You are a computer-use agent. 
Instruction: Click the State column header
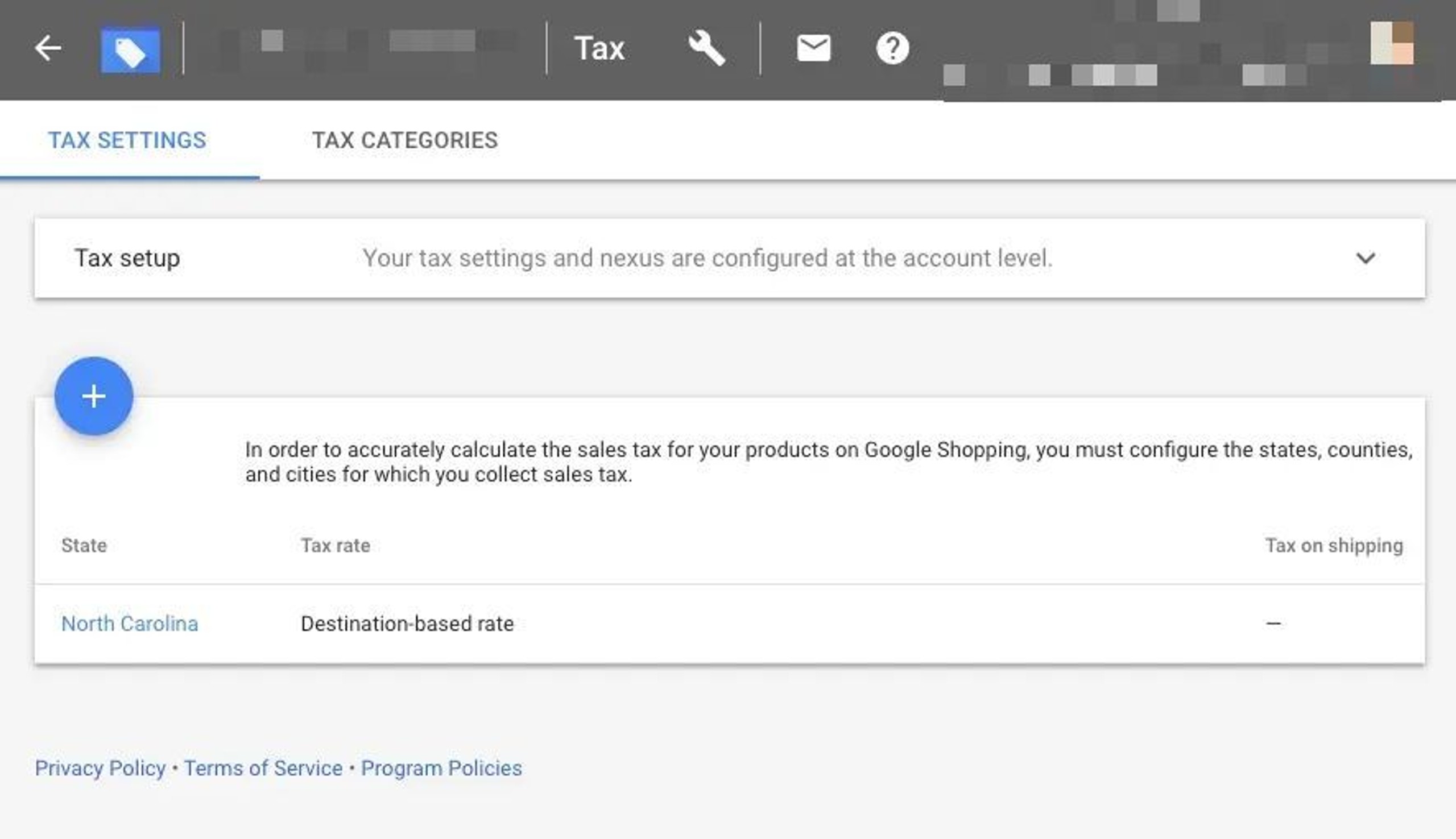84,545
